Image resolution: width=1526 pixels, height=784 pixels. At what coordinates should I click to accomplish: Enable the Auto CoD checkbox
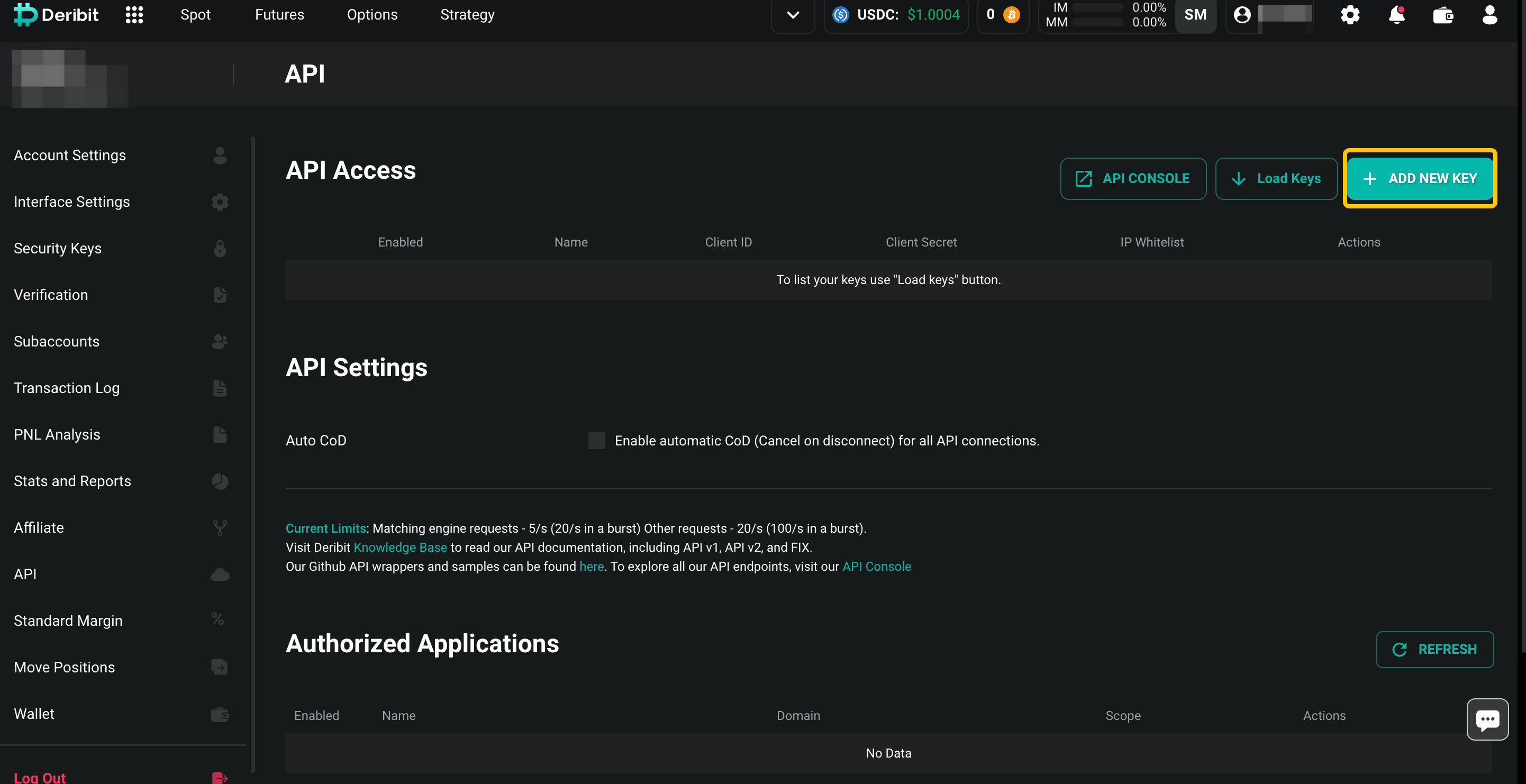point(596,441)
